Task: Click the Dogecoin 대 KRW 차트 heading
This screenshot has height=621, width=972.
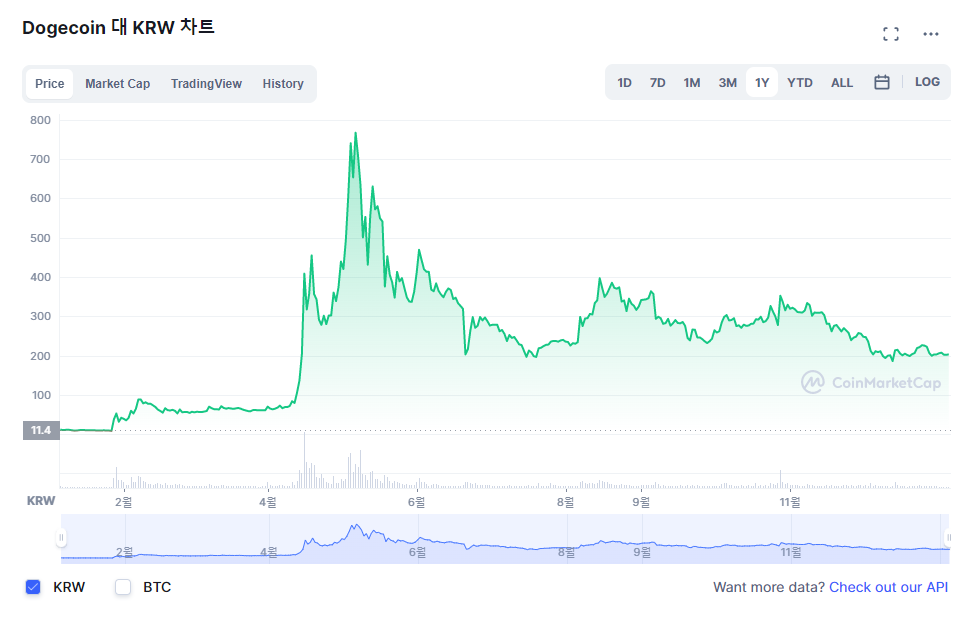Action: (x=118, y=27)
